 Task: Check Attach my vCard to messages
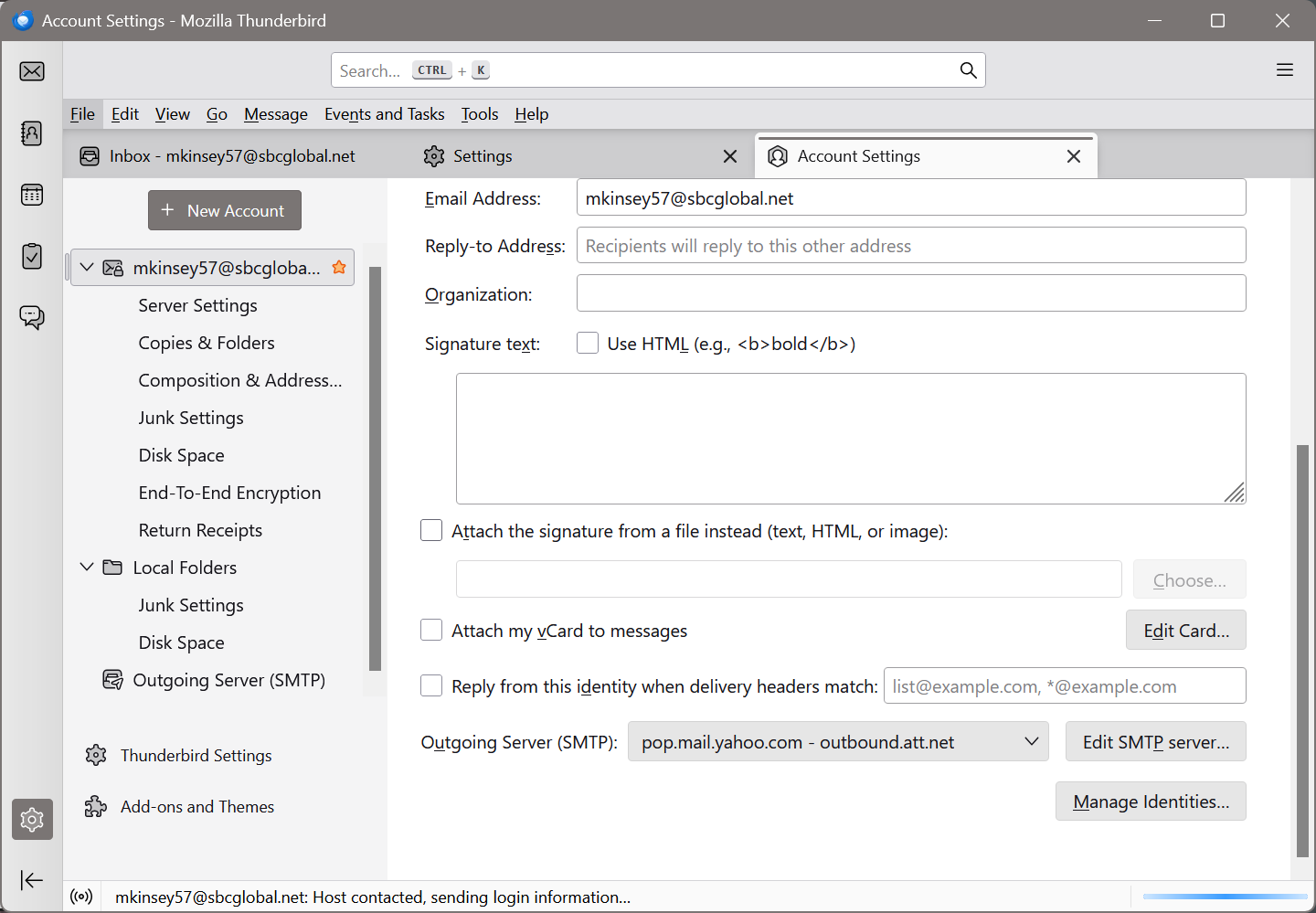(x=431, y=631)
